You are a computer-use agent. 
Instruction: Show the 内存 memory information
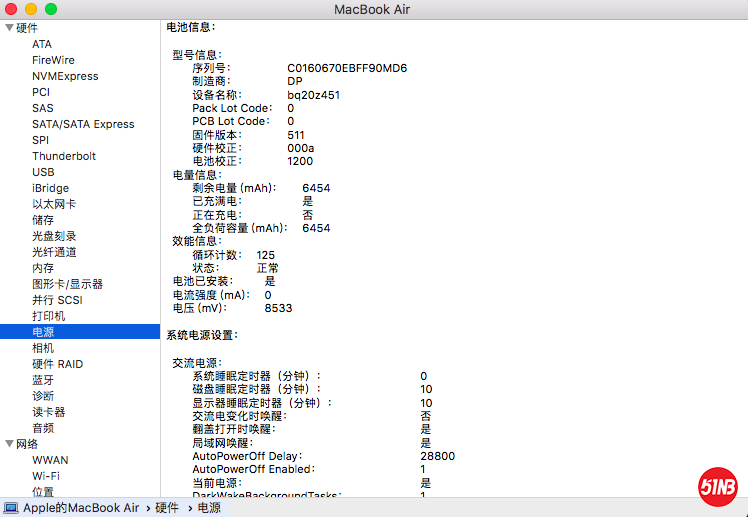tap(43, 268)
